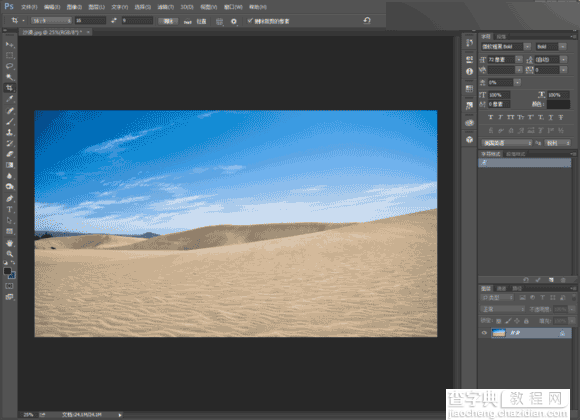Click the text color swatch in Character panel
This screenshot has width=580, height=420.
pos(558,104)
